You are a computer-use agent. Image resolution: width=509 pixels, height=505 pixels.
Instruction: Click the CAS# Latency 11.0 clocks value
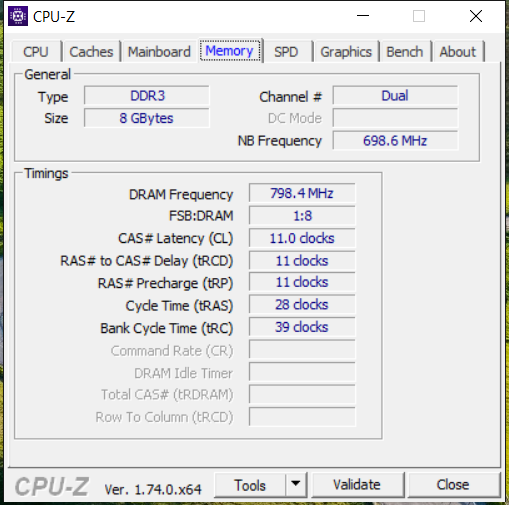point(302,238)
